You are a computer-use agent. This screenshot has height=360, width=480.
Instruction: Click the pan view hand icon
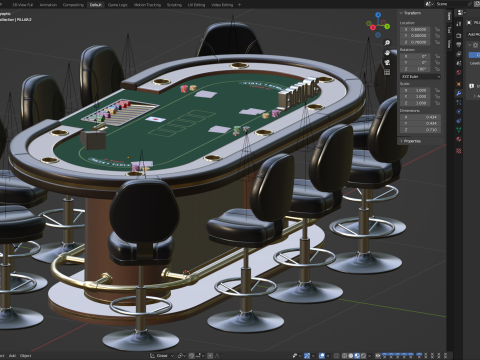point(387,53)
